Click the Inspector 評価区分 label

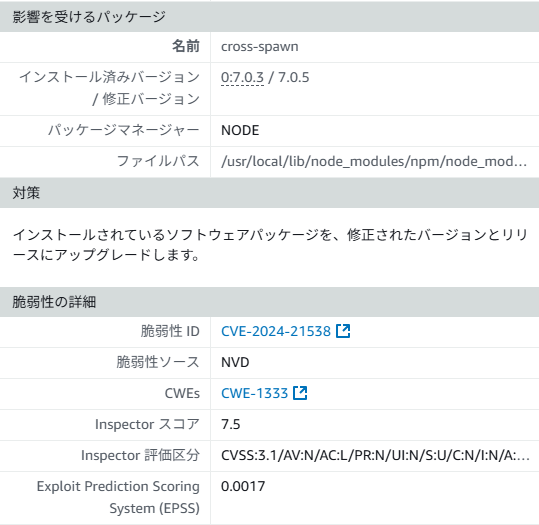(x=140, y=455)
